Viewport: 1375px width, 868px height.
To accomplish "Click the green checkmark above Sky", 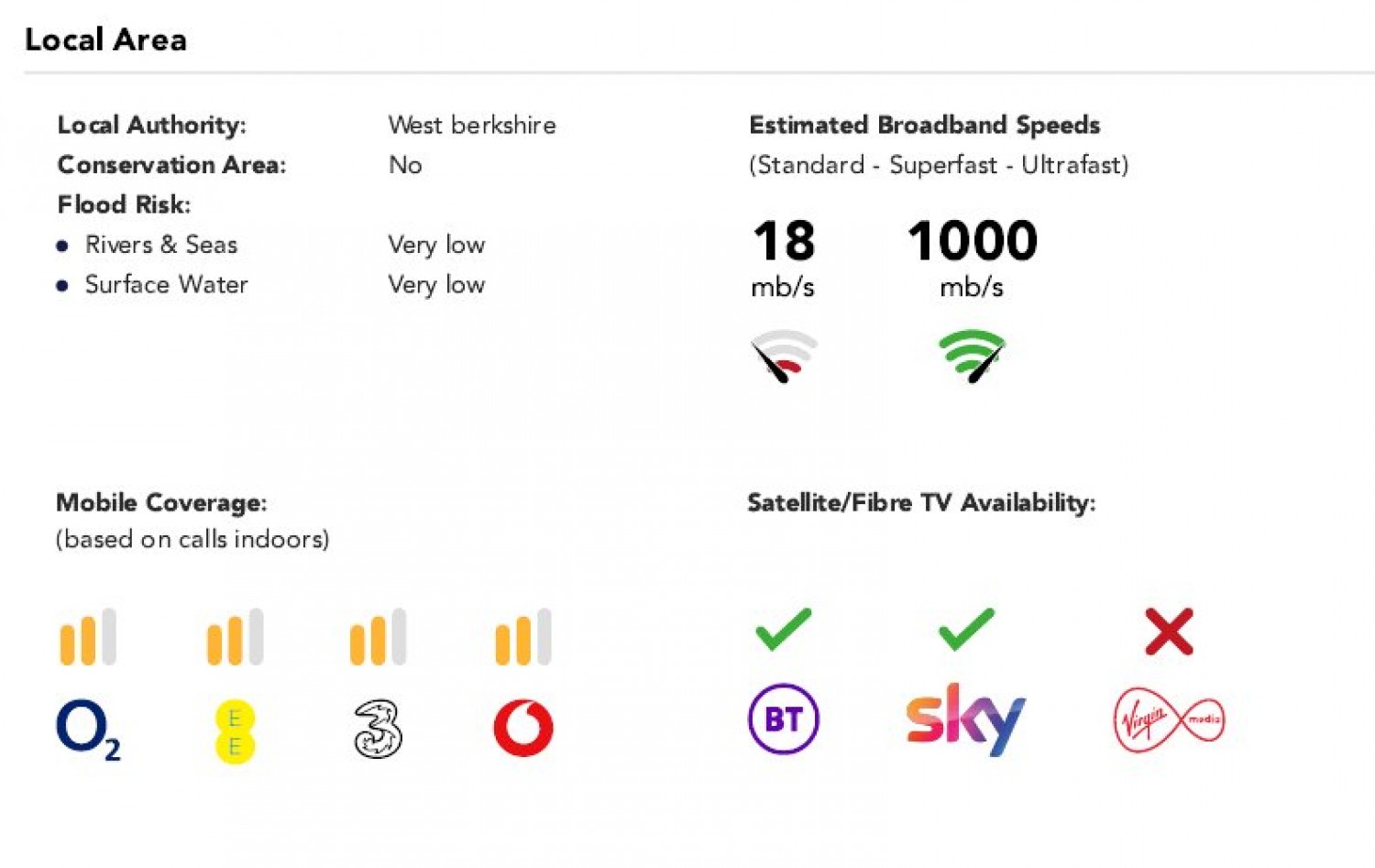I will click(967, 630).
